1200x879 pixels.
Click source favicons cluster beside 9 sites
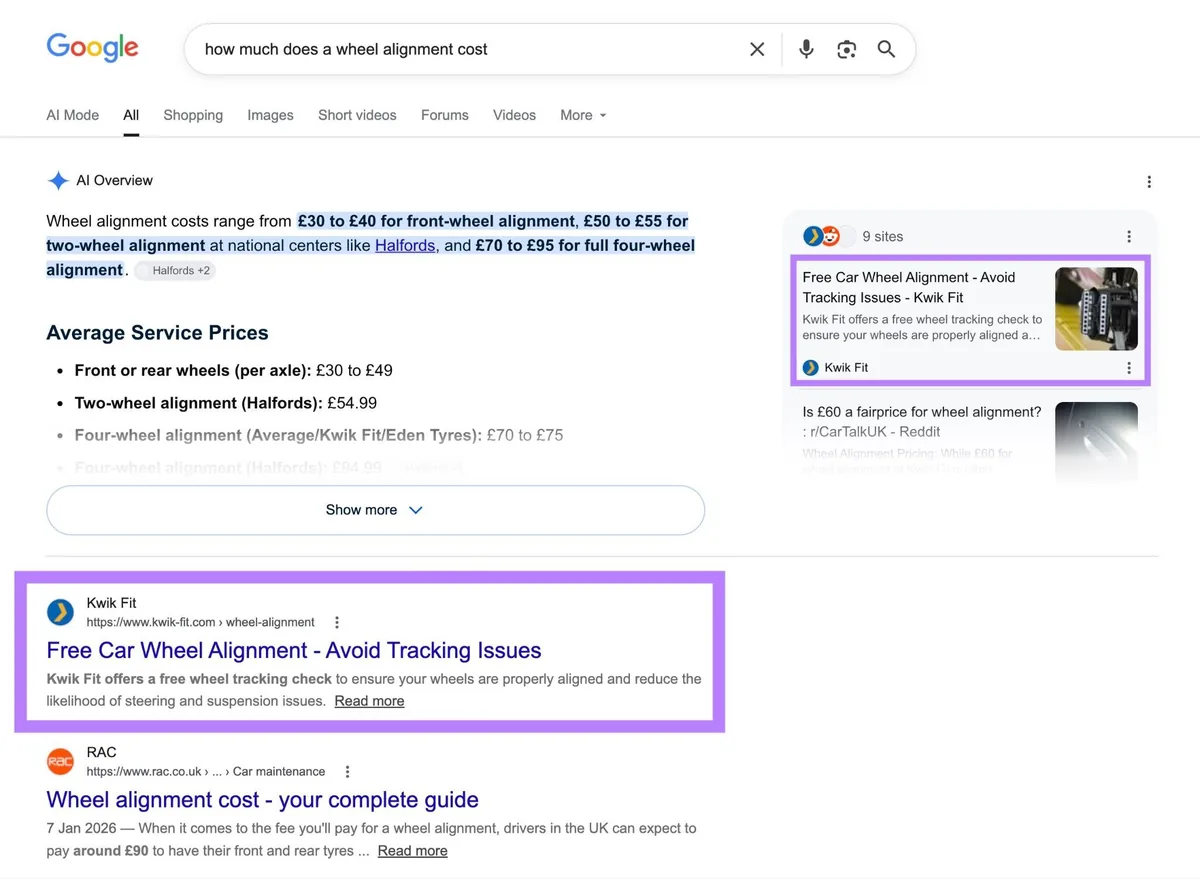coord(829,237)
